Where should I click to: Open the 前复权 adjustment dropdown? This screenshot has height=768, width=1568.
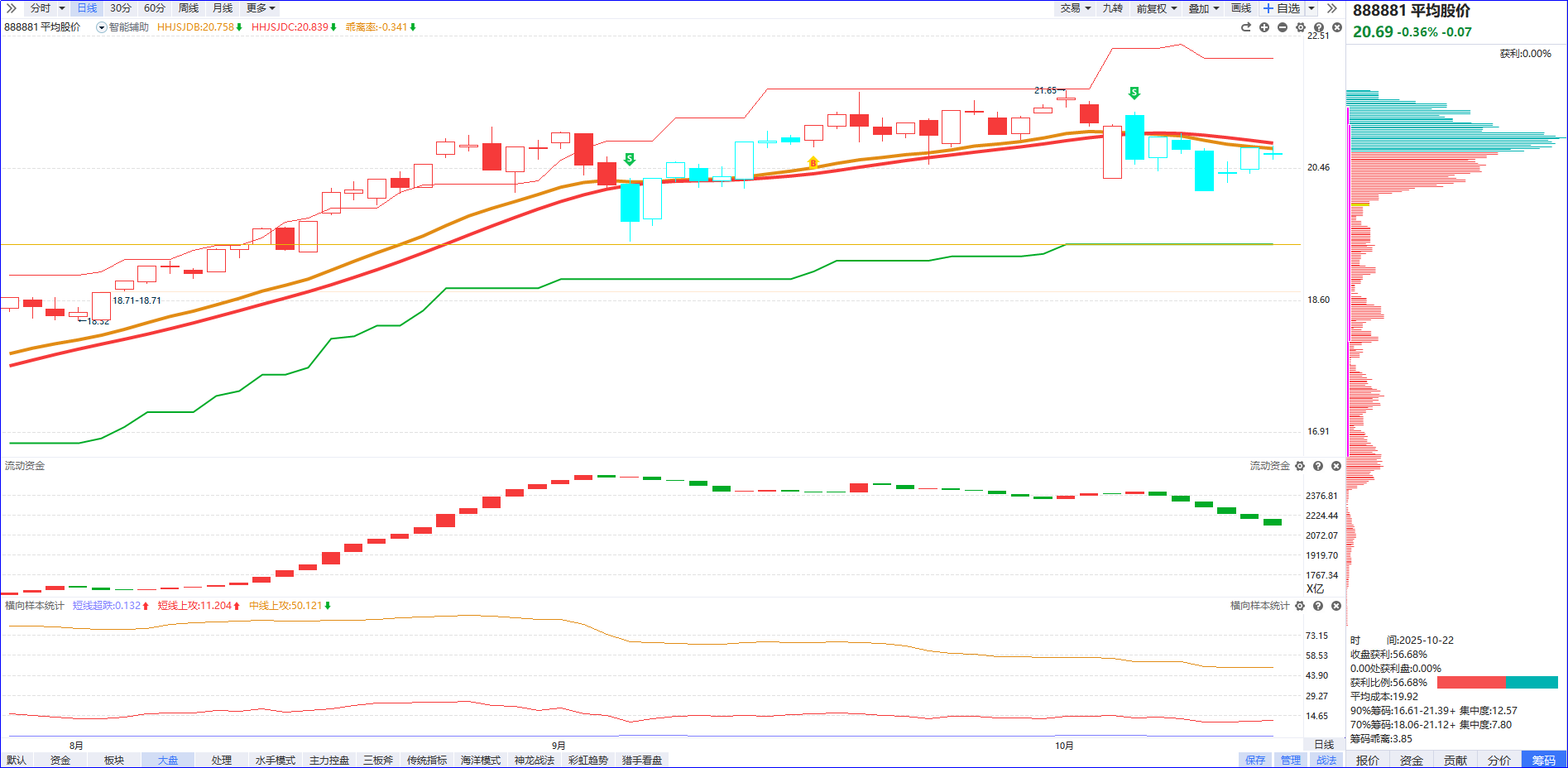pos(1157,8)
